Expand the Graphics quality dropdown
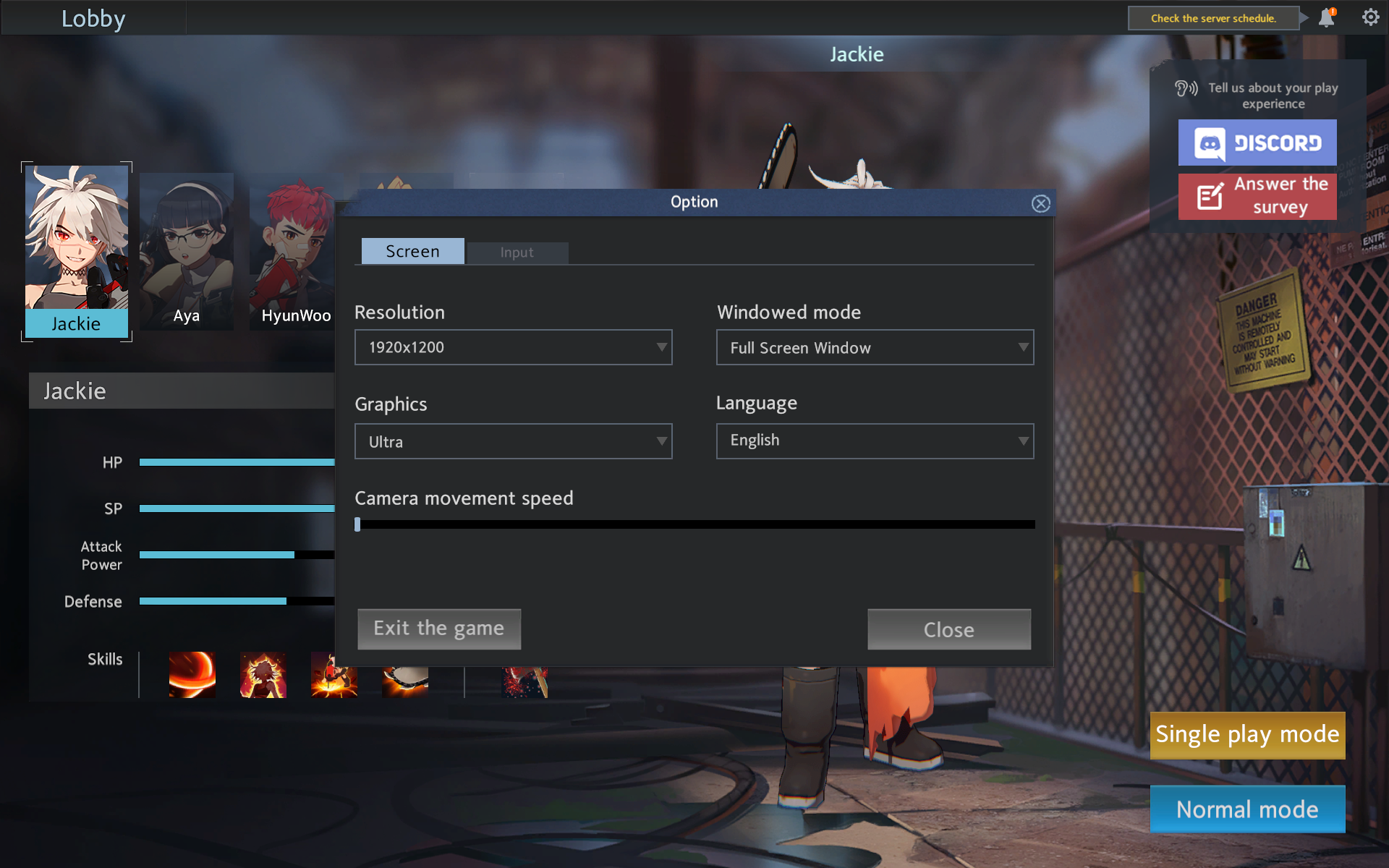 click(x=512, y=440)
